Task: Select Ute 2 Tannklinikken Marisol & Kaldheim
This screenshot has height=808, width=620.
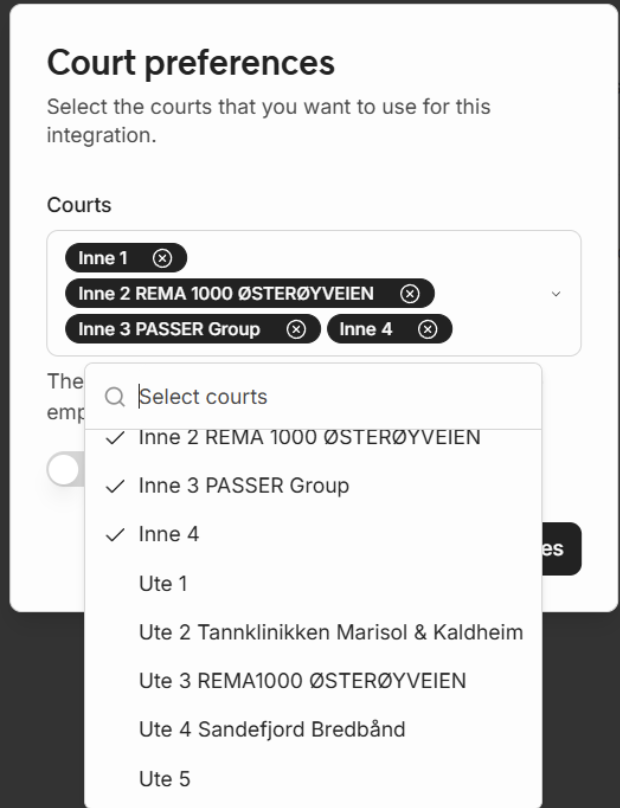Action: pos(331,633)
